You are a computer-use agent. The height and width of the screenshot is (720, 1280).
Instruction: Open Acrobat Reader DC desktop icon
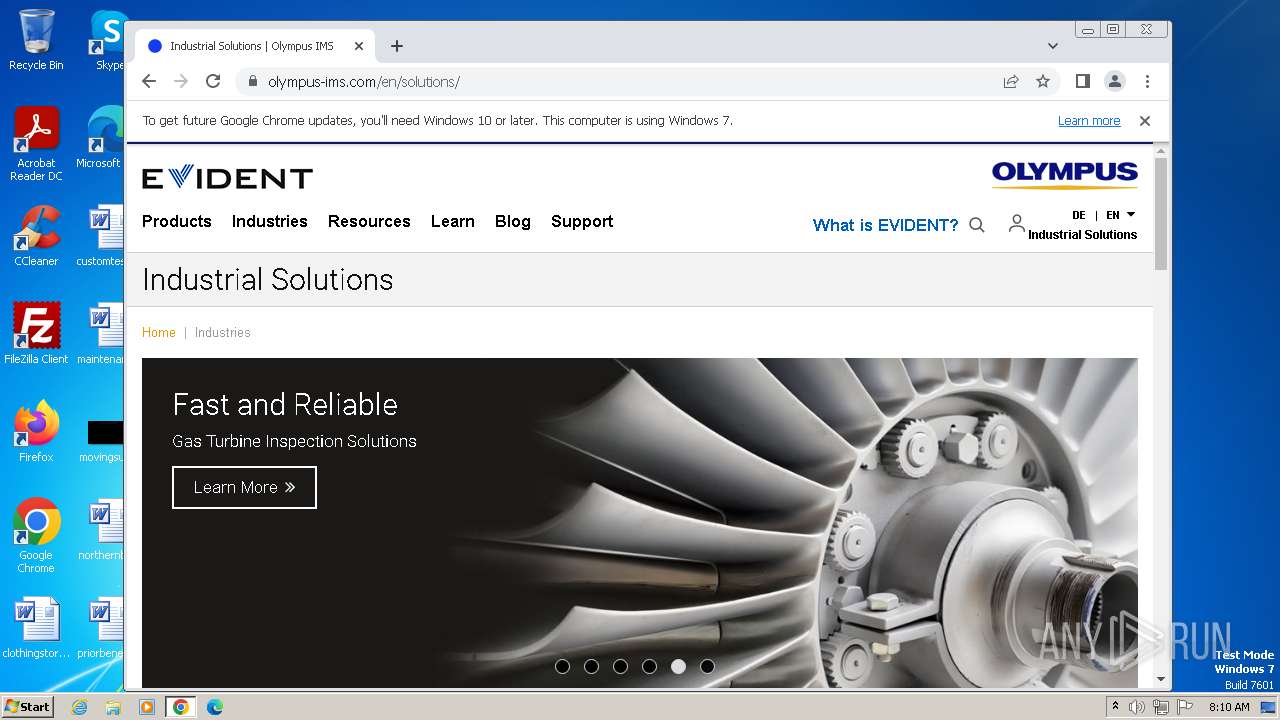click(x=36, y=144)
